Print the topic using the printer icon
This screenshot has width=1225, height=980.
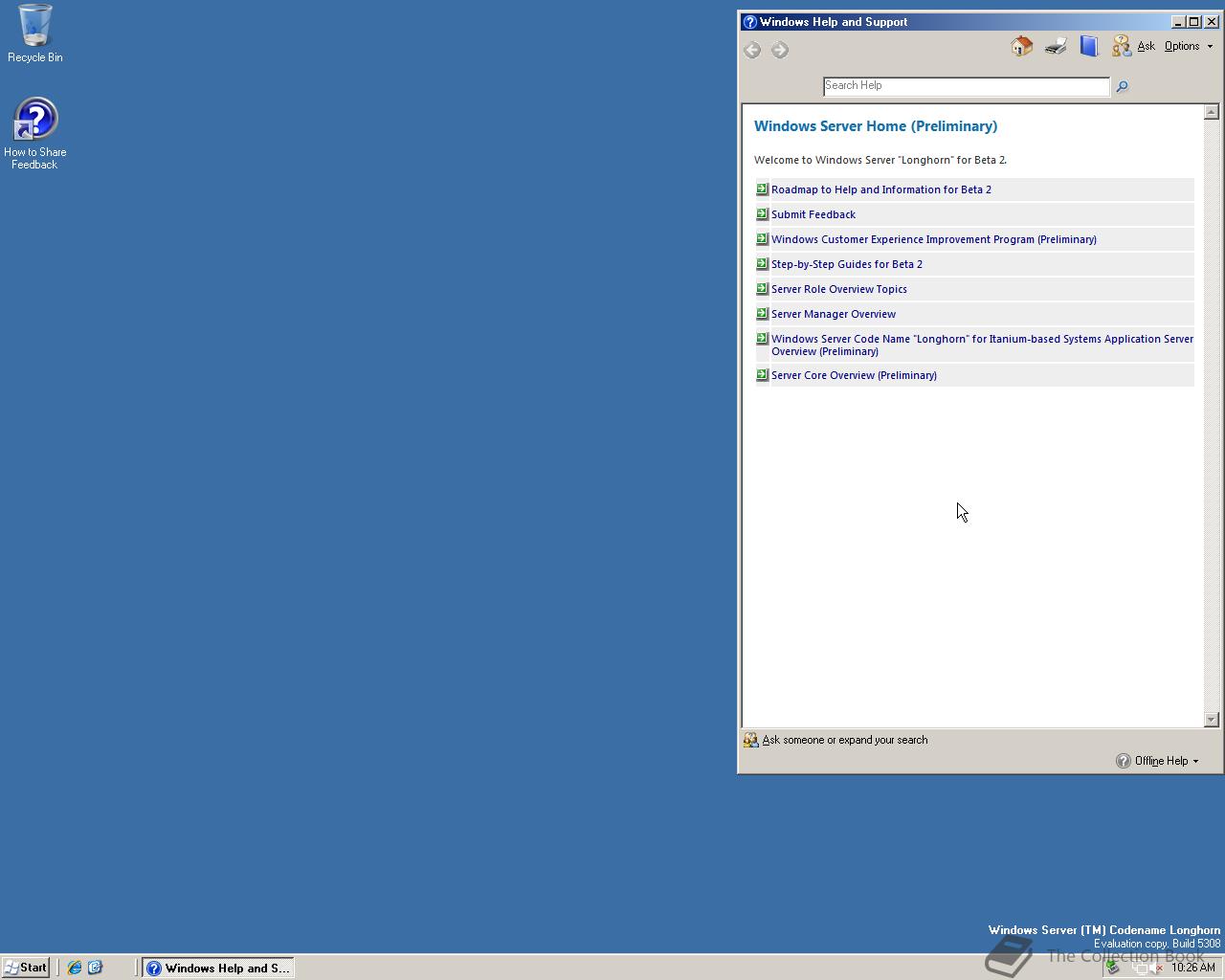pos(1056,46)
